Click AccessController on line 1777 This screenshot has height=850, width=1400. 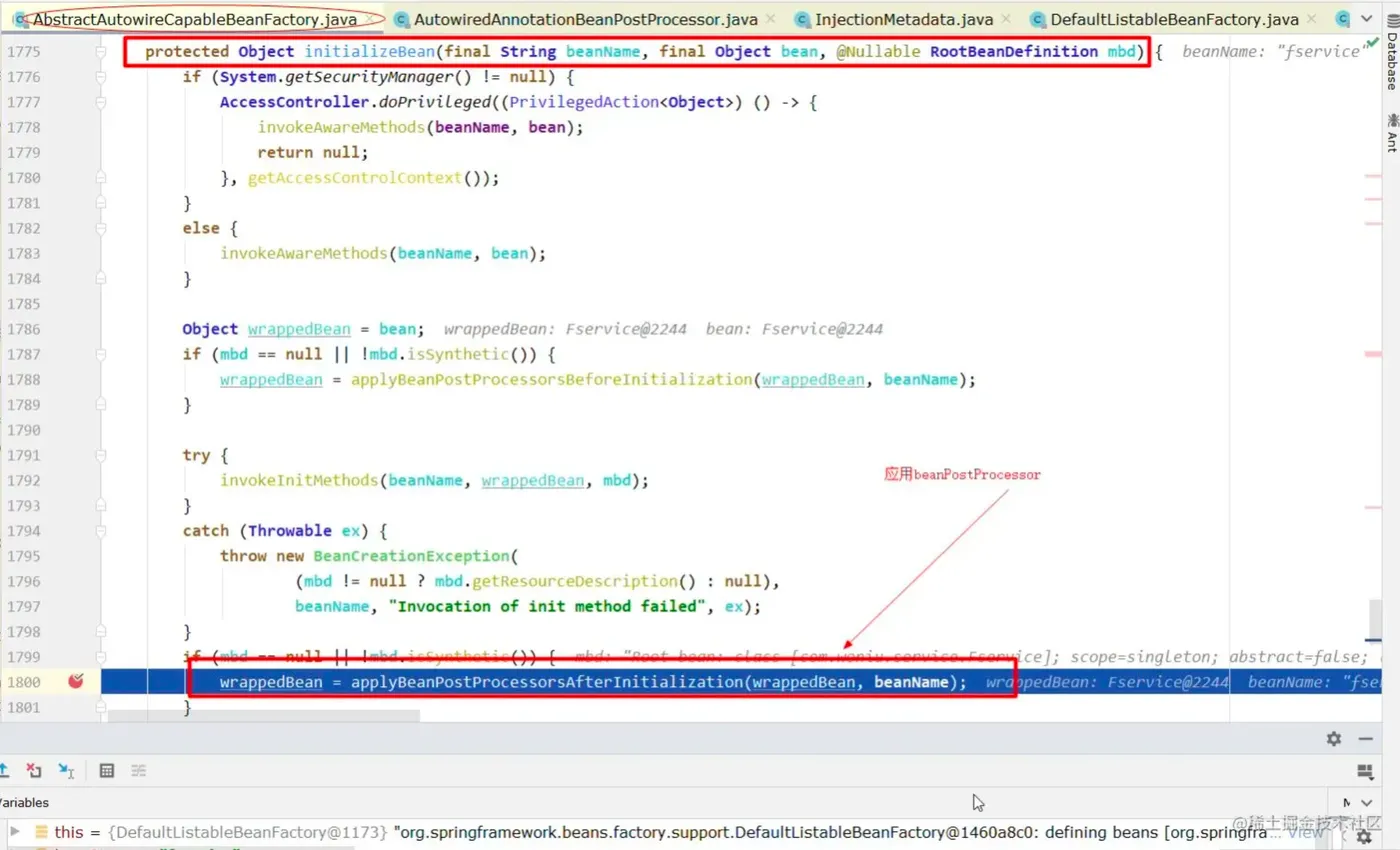point(294,102)
